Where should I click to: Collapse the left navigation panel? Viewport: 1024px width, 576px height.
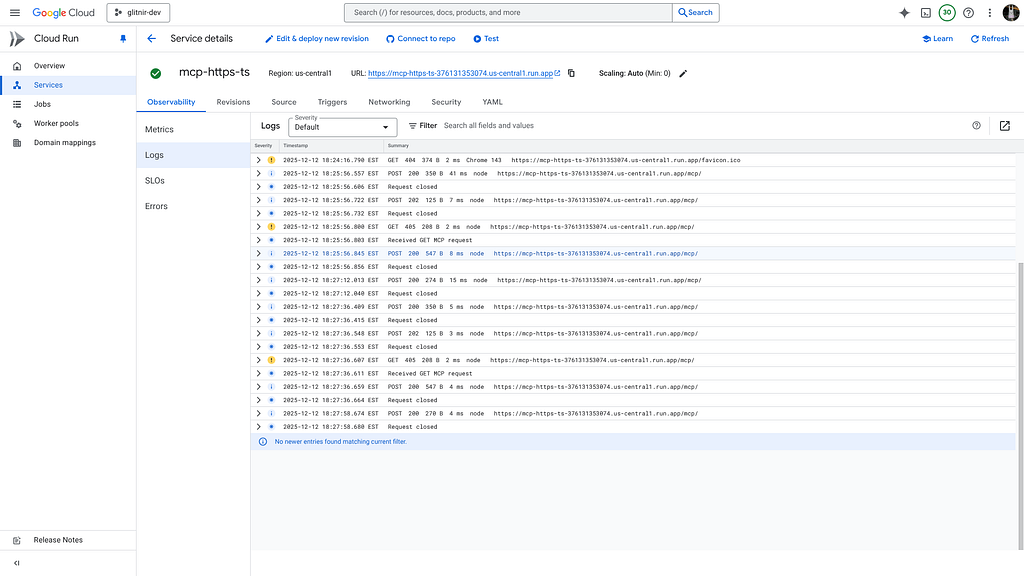[x=17, y=563]
